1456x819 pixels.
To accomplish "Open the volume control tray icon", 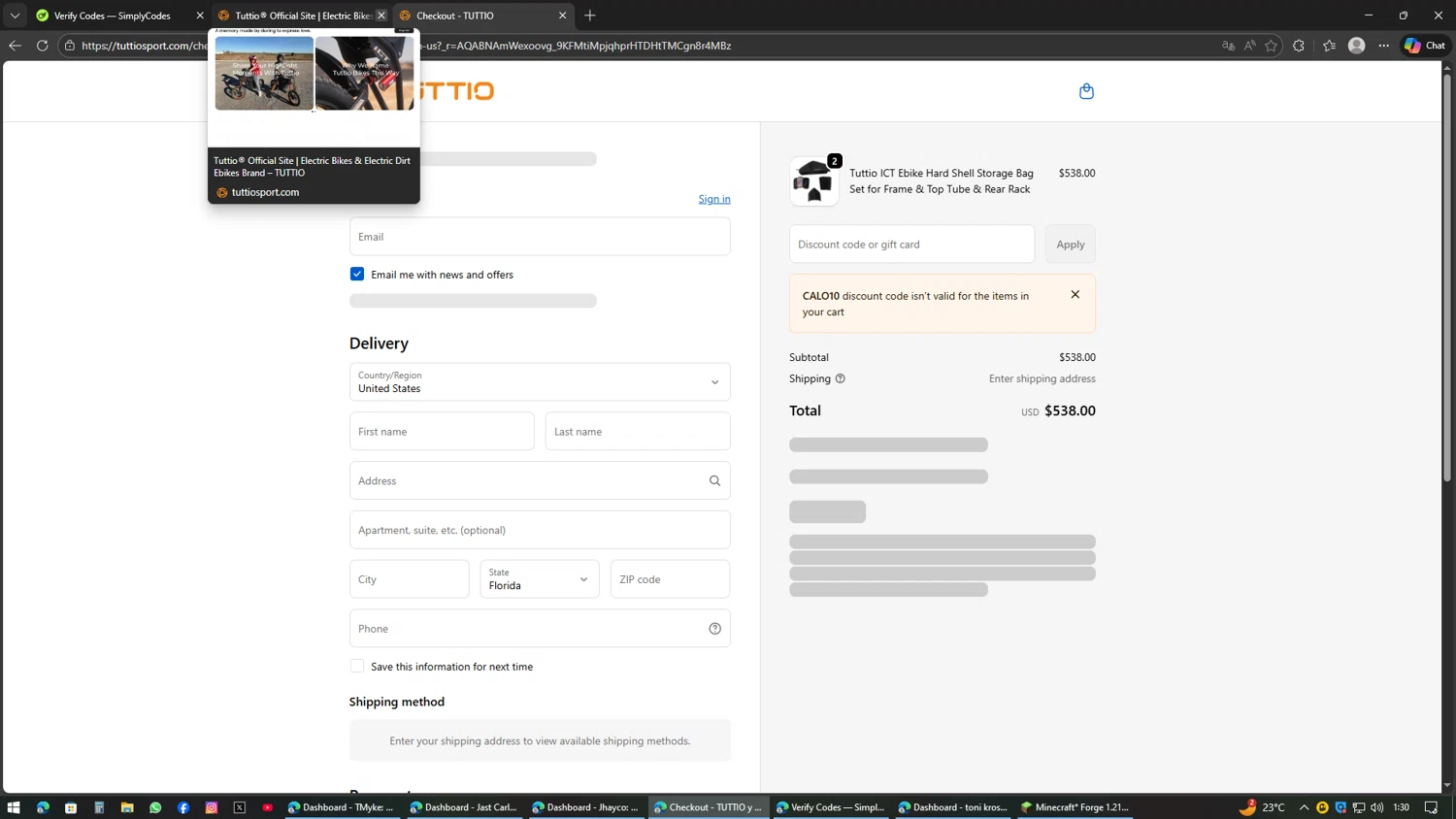I will [1377, 807].
